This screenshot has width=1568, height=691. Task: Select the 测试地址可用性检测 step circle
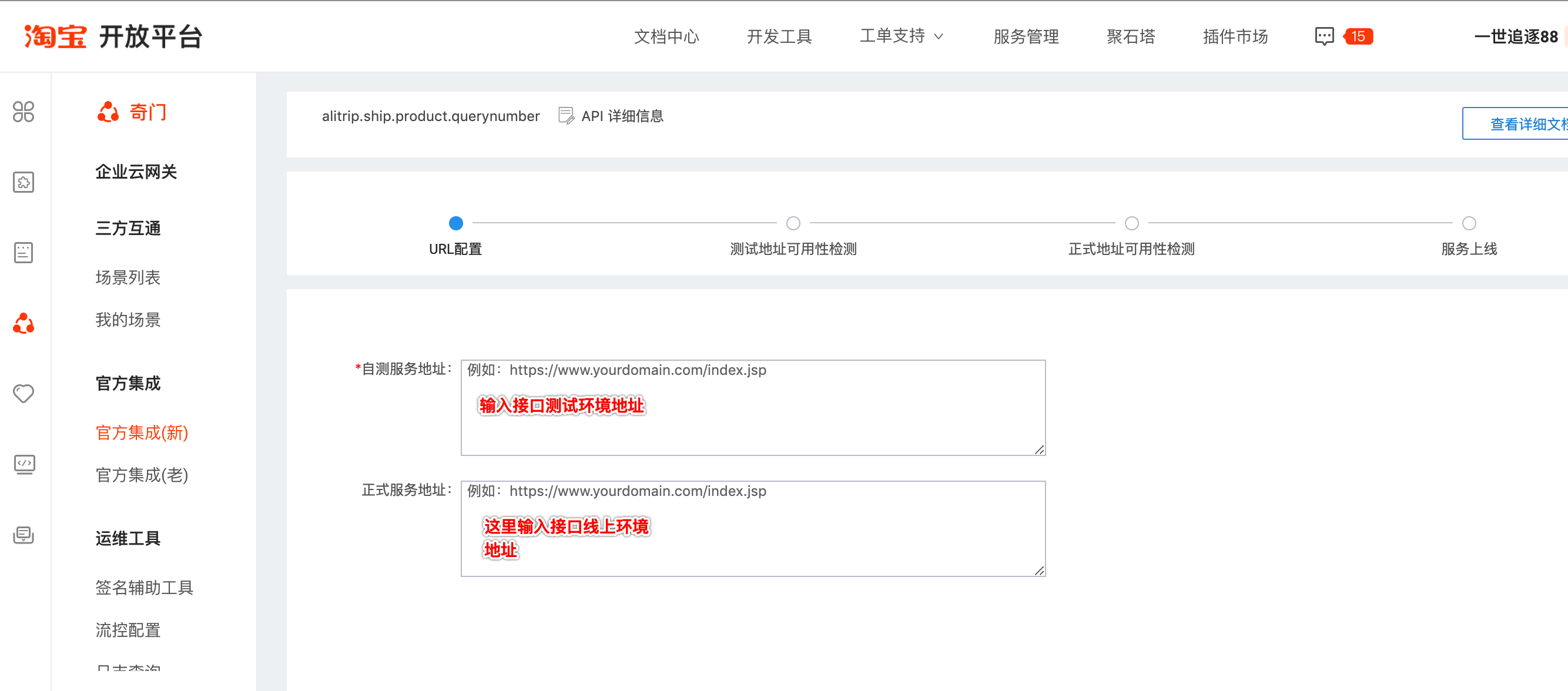pos(793,223)
